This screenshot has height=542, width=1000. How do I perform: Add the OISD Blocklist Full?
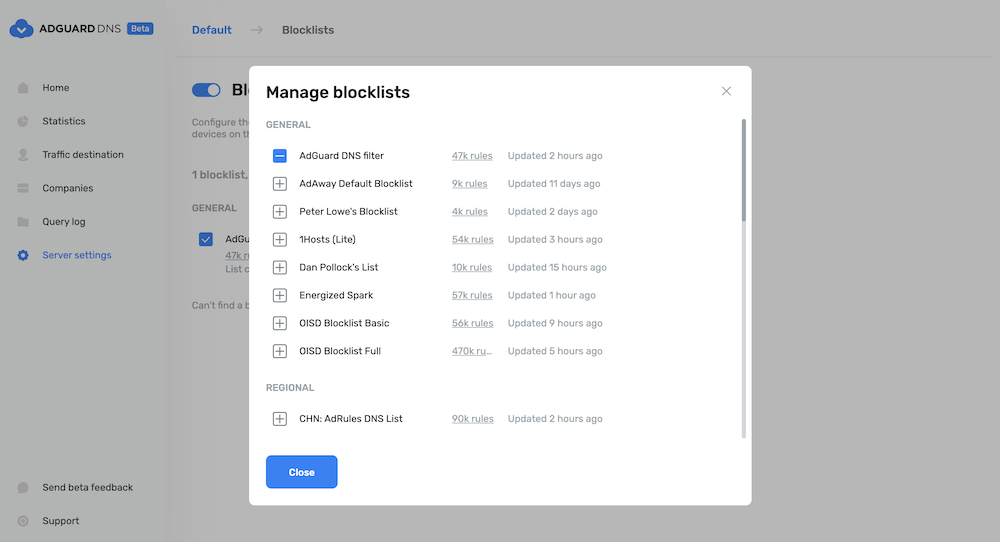pyautogui.click(x=280, y=351)
